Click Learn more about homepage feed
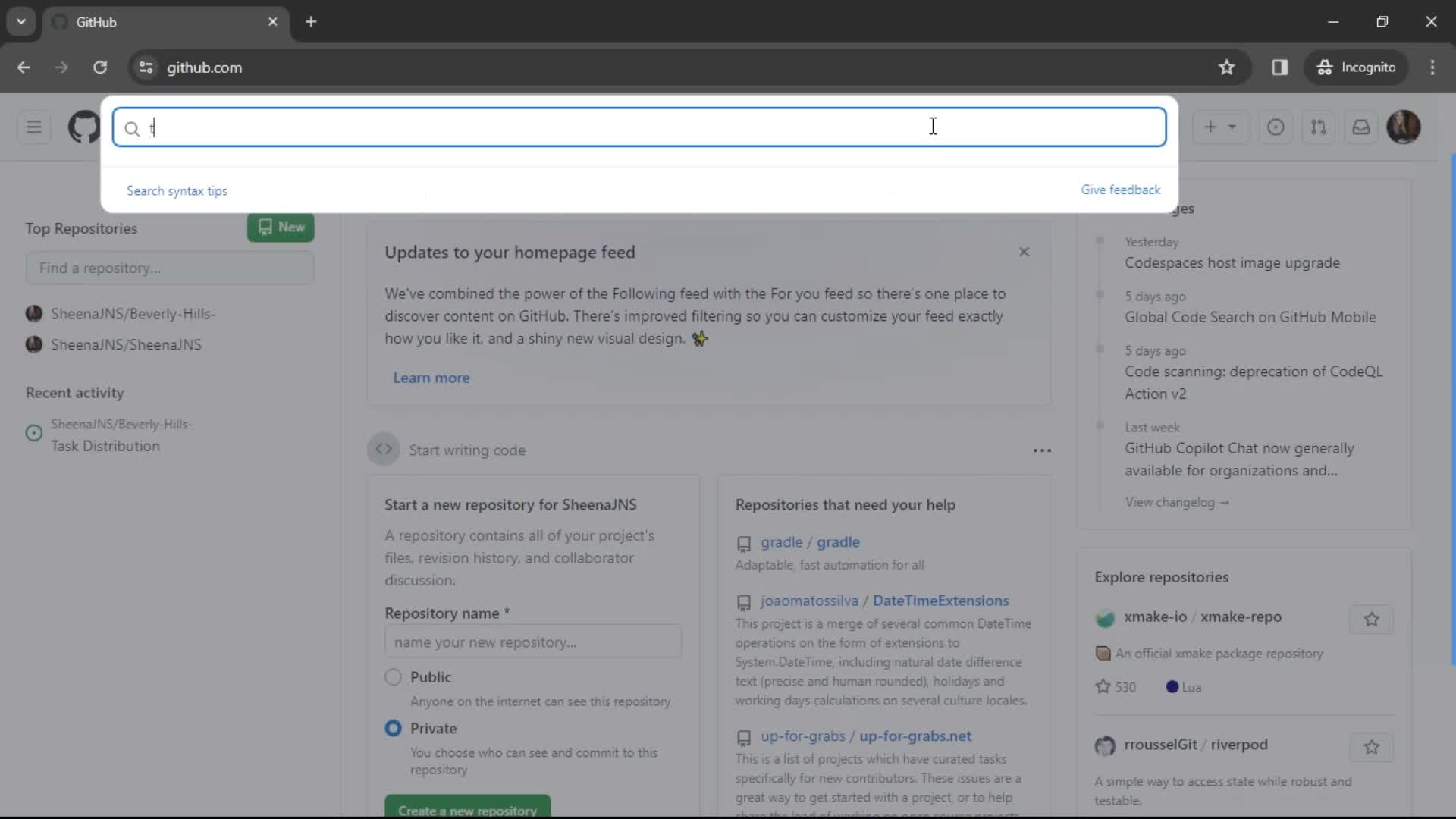This screenshot has width=1456, height=819. click(x=430, y=377)
